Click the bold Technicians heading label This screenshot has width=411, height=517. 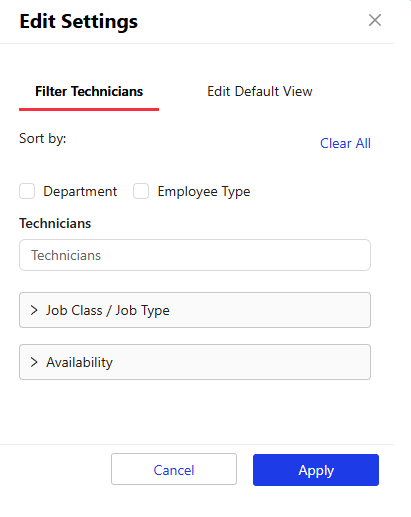(55, 223)
